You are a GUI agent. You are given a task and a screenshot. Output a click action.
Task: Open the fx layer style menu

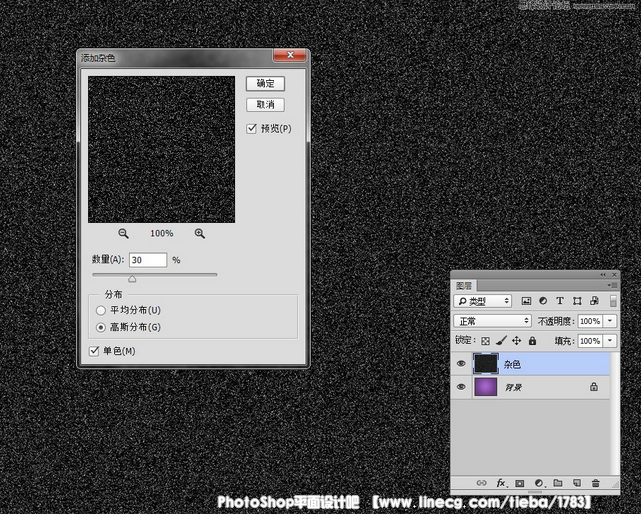(501, 483)
